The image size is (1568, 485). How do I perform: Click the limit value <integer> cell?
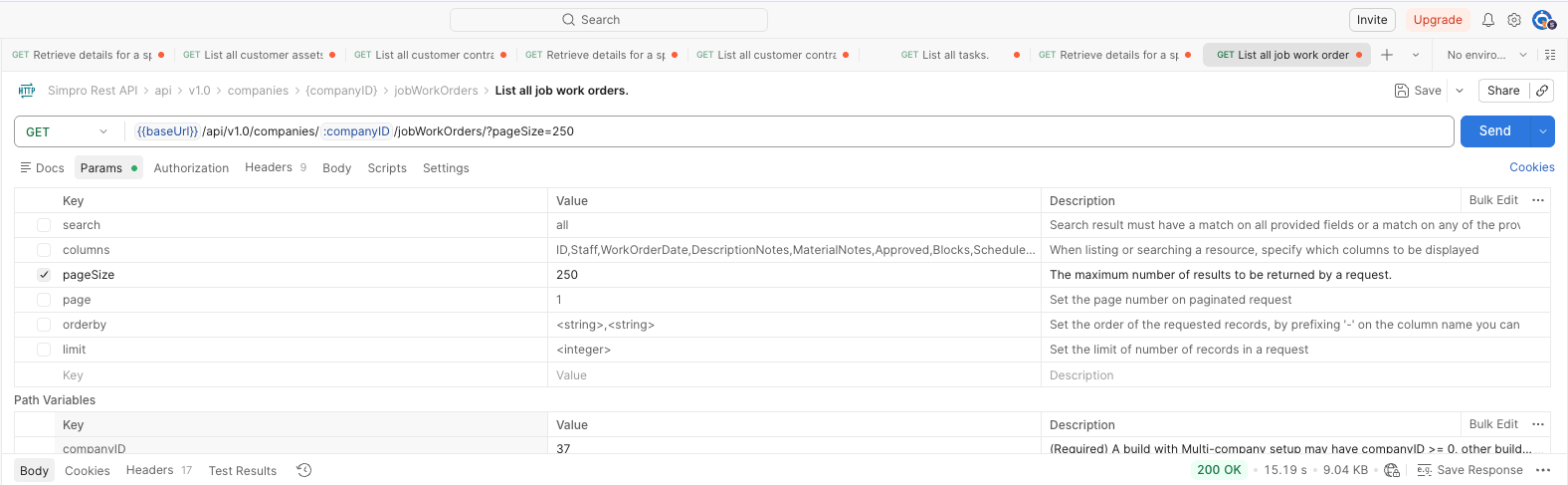point(794,350)
